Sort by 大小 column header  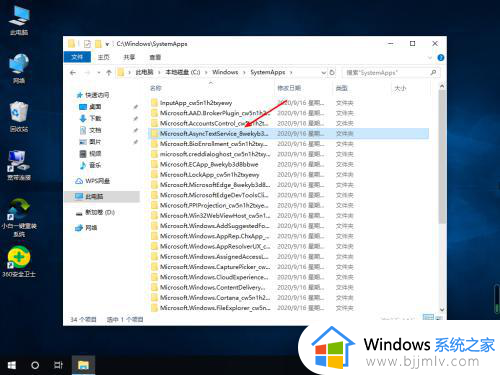[400, 88]
